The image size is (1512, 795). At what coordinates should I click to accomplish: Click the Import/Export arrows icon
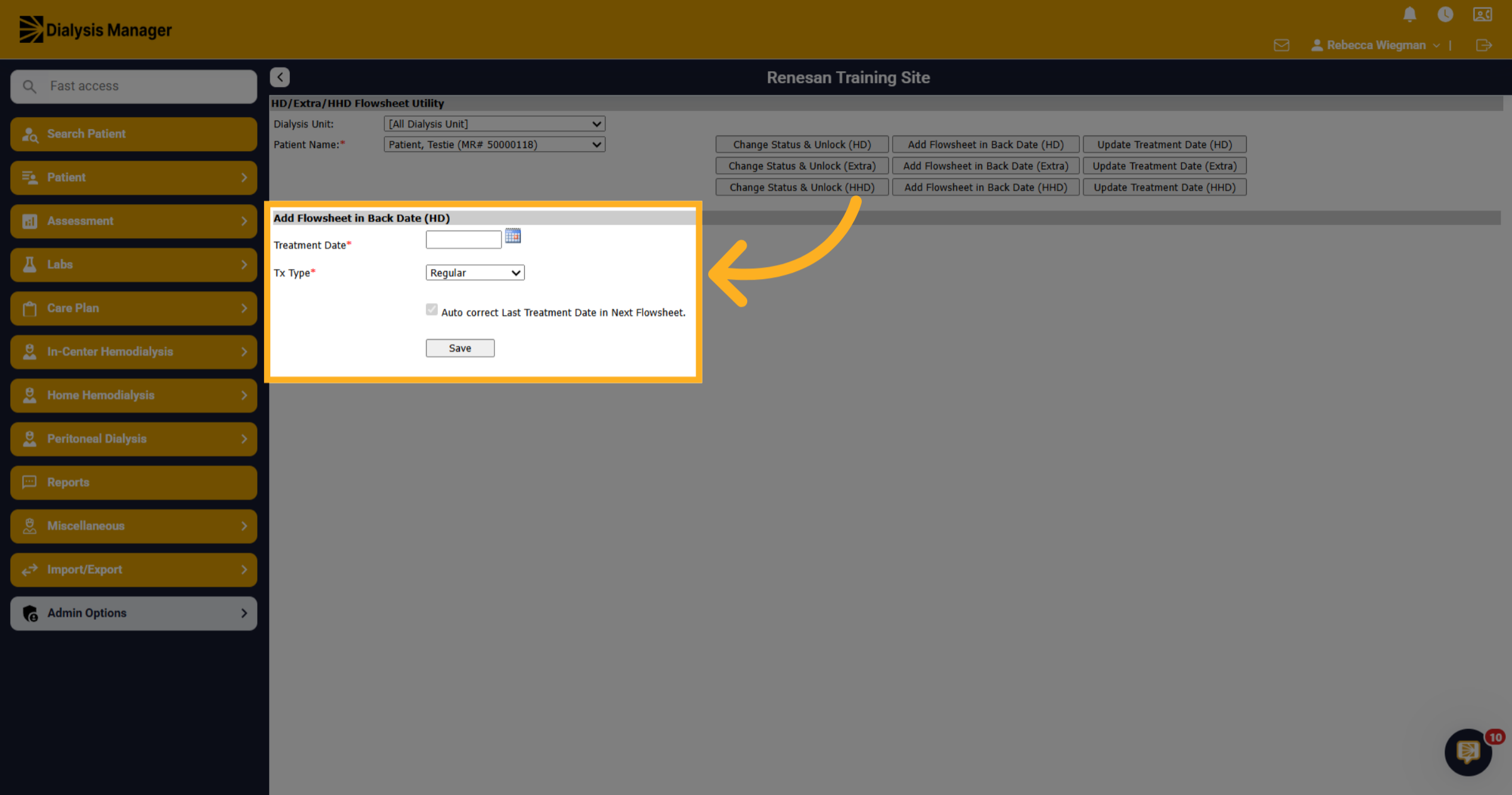30,569
